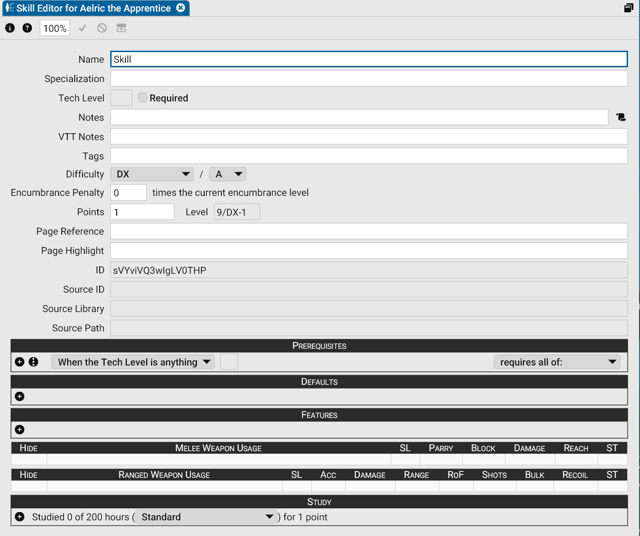Add a prerequisite with the plus icon
The image size is (640, 536).
[x=19, y=362]
